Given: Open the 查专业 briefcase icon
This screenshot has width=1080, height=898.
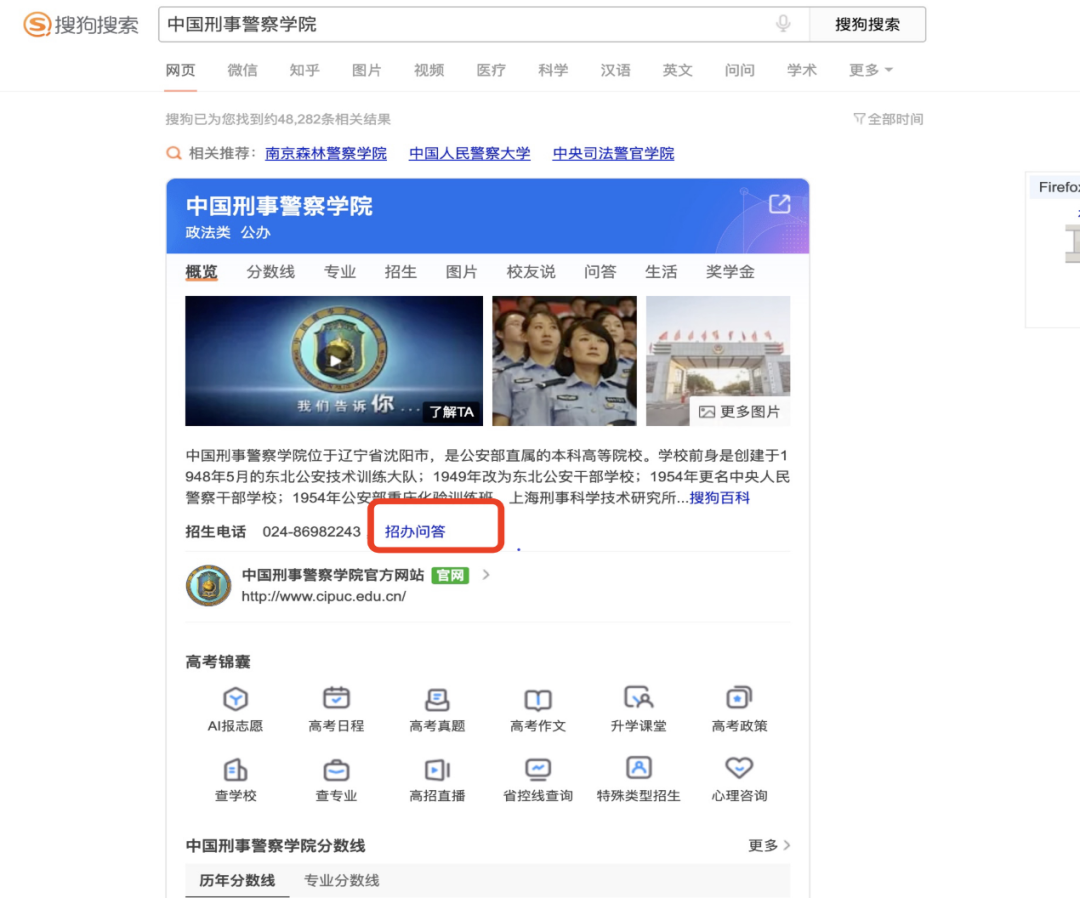Looking at the screenshot, I should click(336, 769).
